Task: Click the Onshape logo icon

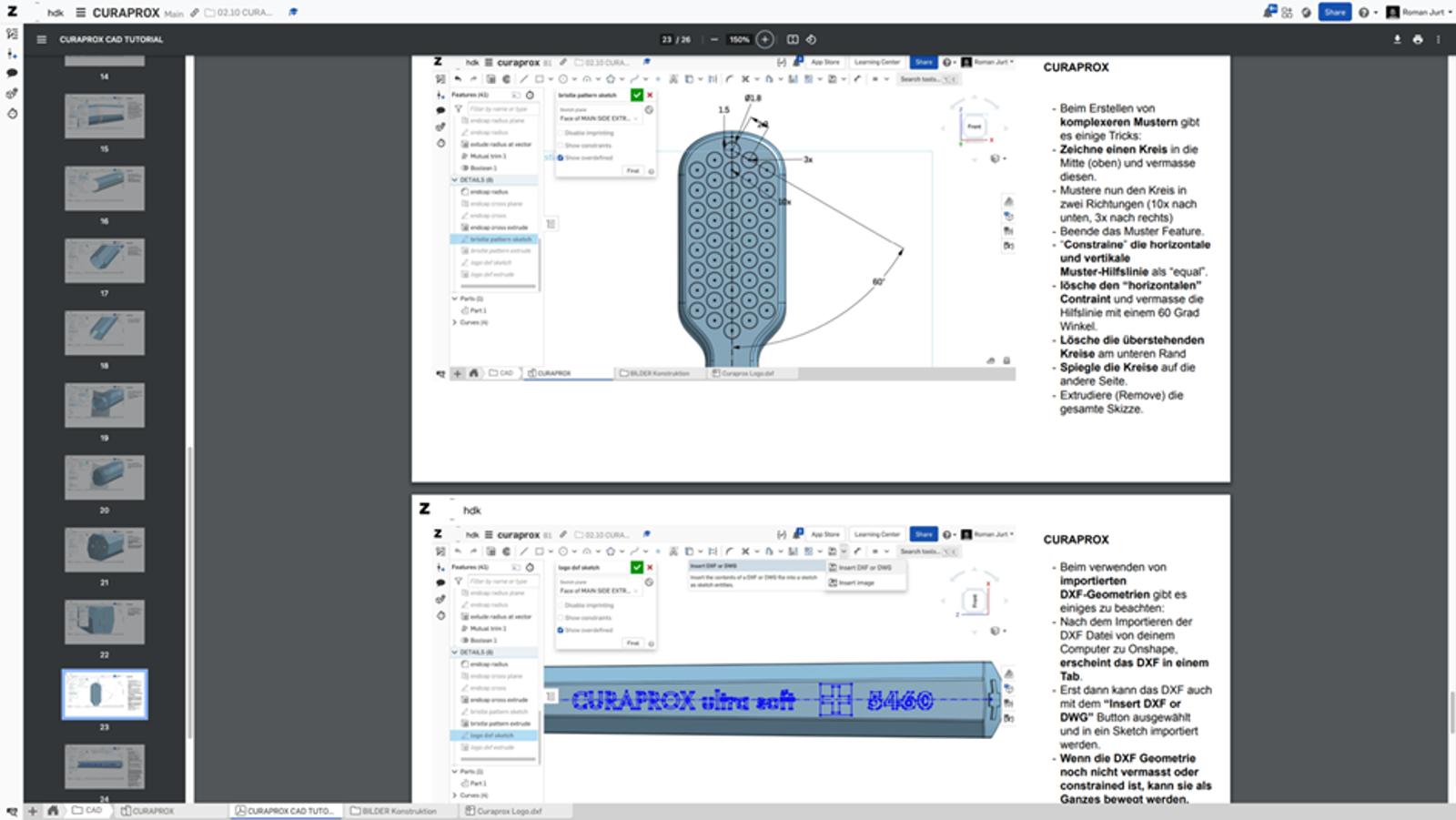Action: click(x=12, y=12)
